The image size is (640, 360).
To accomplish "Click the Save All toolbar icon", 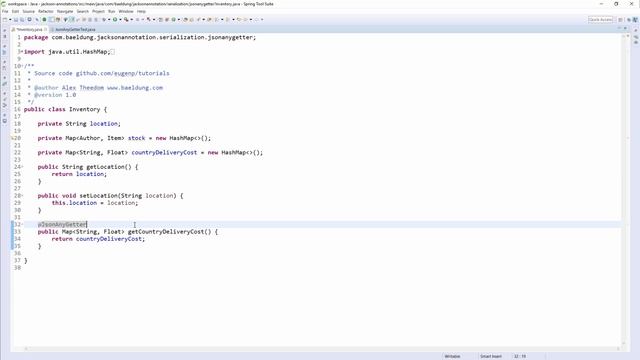I will click(x=22, y=20).
